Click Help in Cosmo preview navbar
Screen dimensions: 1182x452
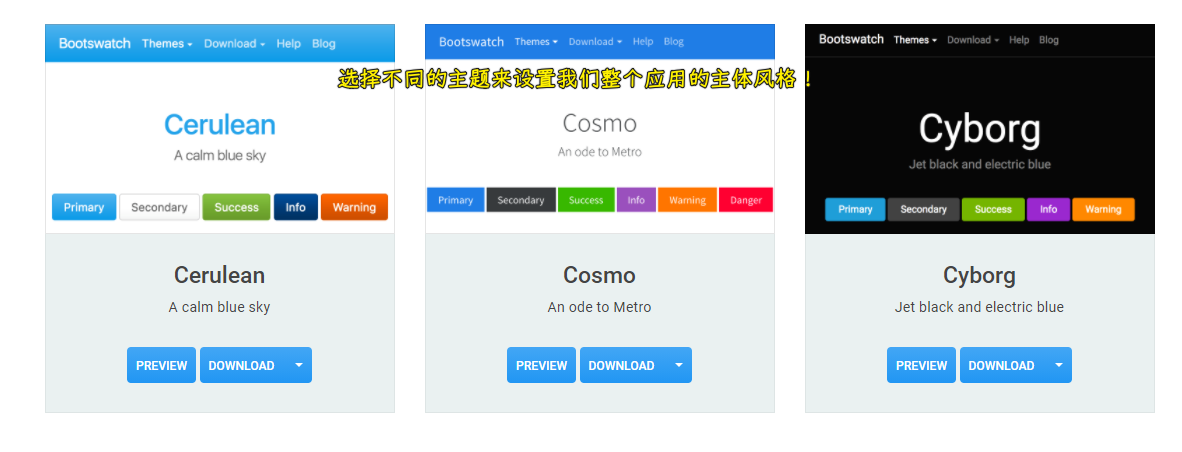(x=643, y=41)
